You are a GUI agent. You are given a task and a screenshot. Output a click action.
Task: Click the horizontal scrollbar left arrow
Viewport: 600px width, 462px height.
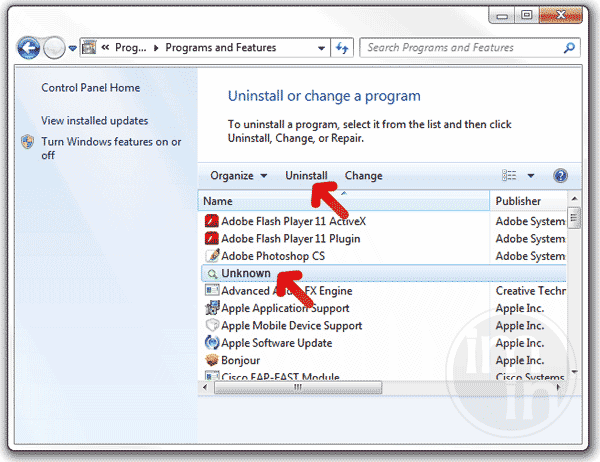pos(205,387)
